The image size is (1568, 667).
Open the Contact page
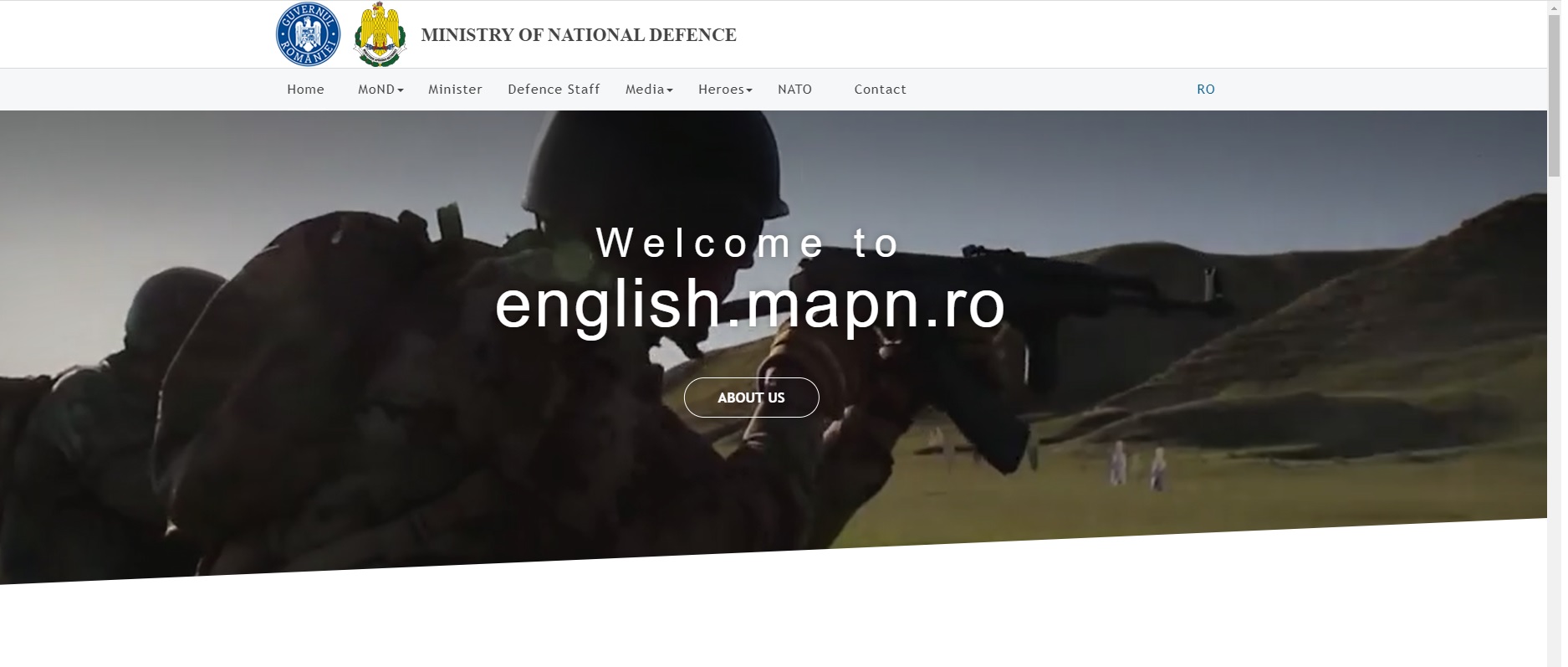point(880,90)
